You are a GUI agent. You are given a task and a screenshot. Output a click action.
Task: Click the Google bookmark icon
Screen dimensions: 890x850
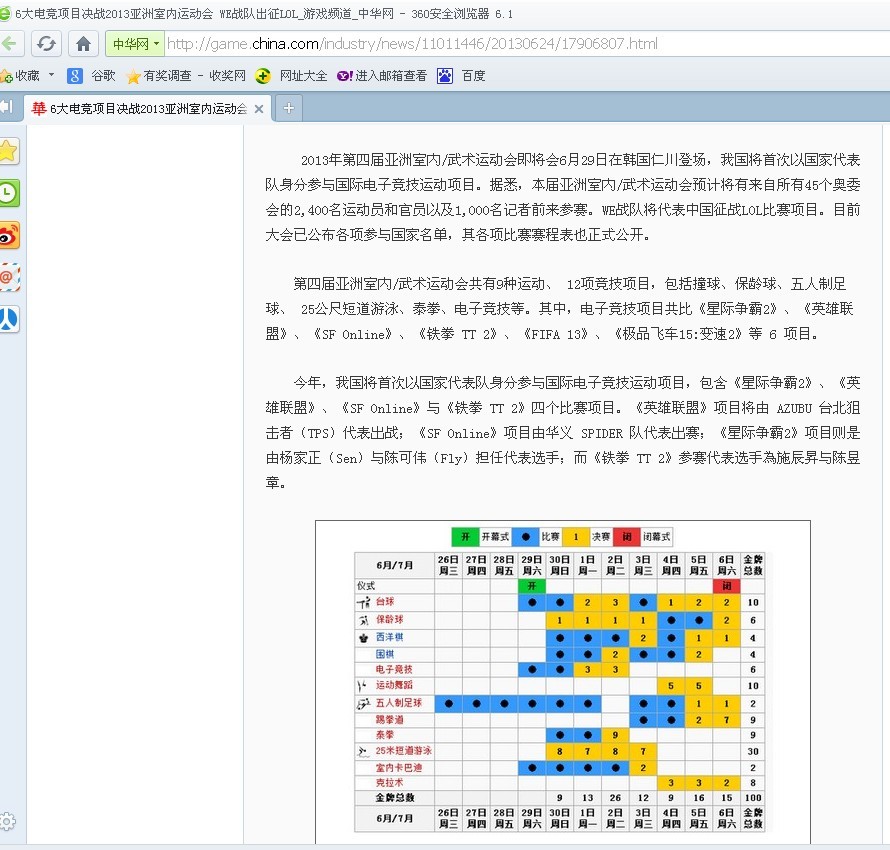[x=75, y=75]
